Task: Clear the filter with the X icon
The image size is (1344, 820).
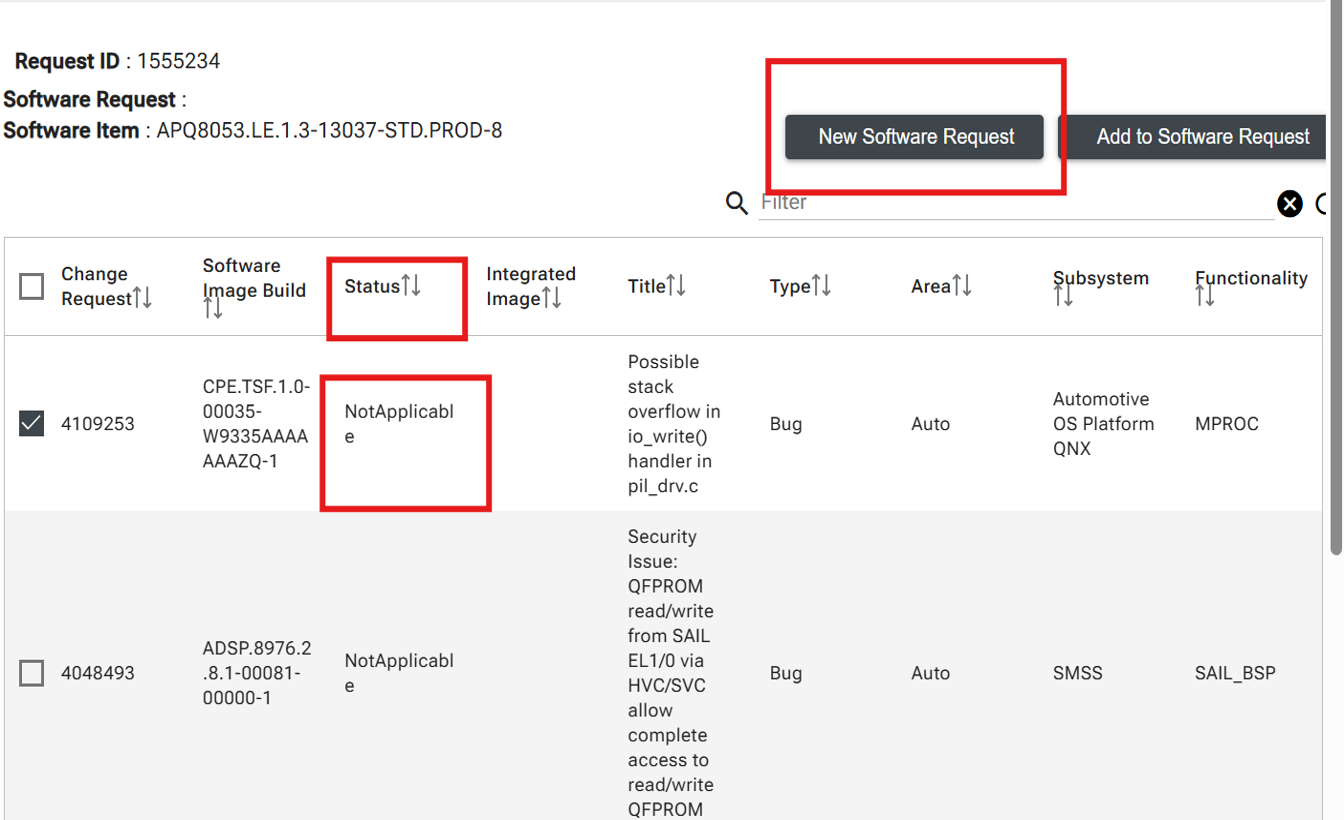Action: [1290, 204]
